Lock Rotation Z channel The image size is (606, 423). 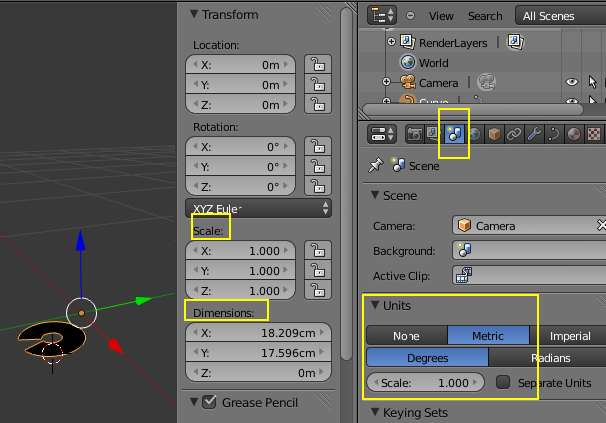point(318,186)
